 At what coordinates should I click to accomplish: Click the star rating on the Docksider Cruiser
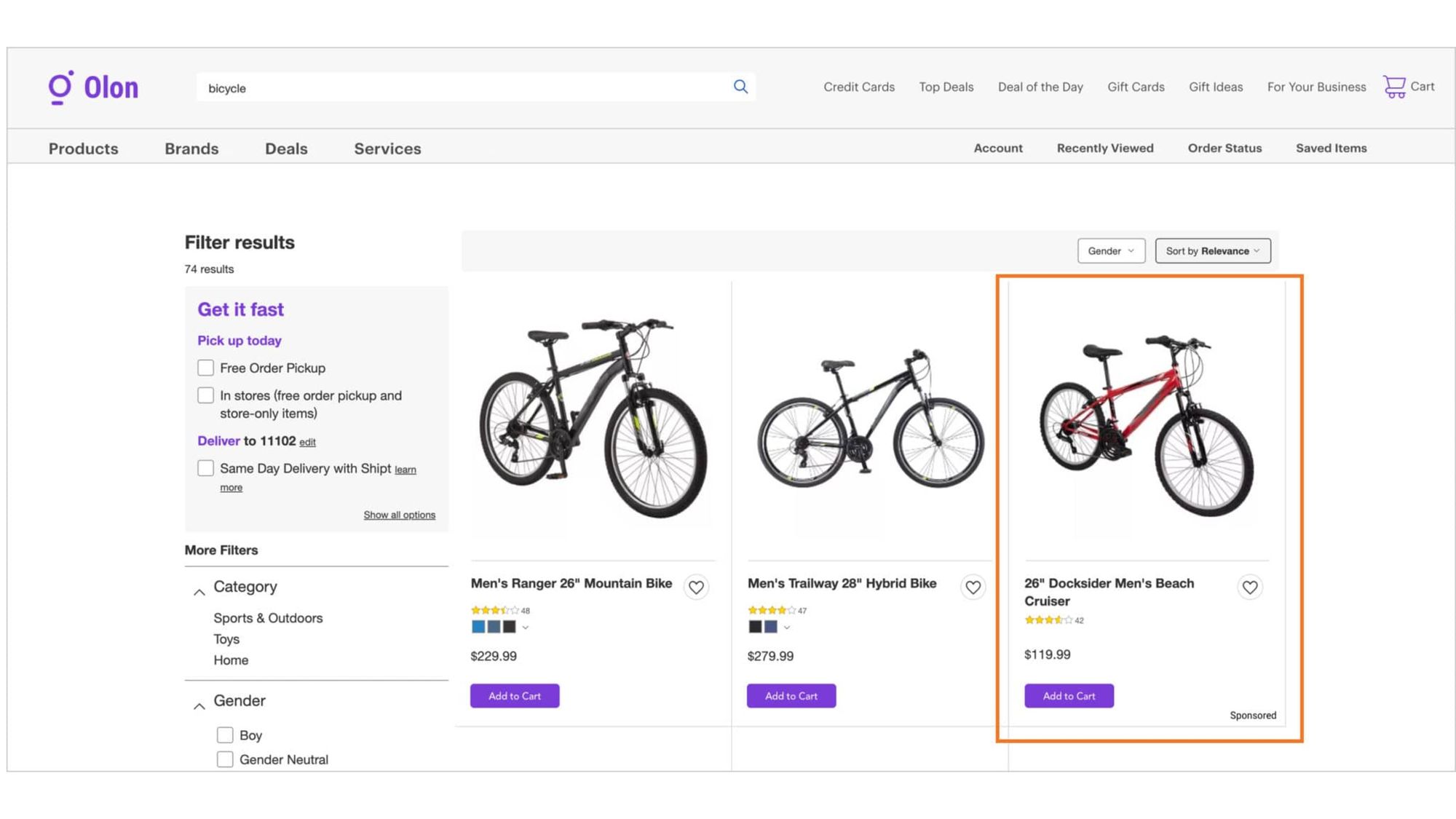[x=1048, y=620]
